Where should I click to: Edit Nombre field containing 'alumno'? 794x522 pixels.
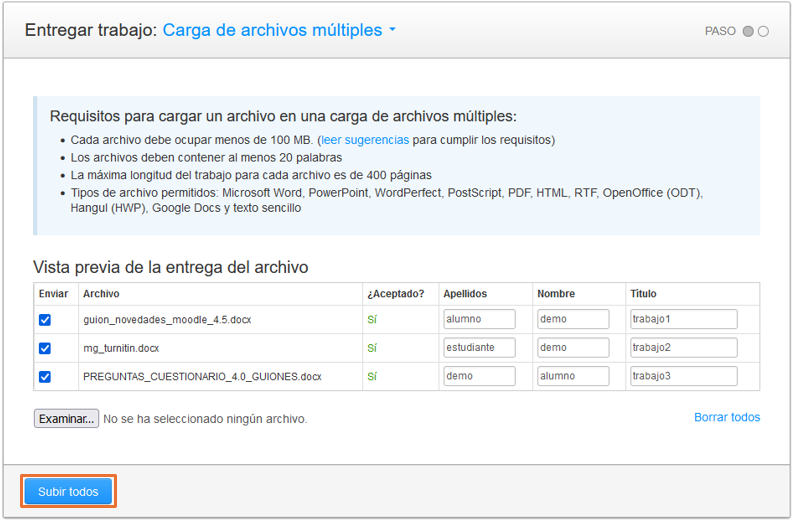point(573,376)
